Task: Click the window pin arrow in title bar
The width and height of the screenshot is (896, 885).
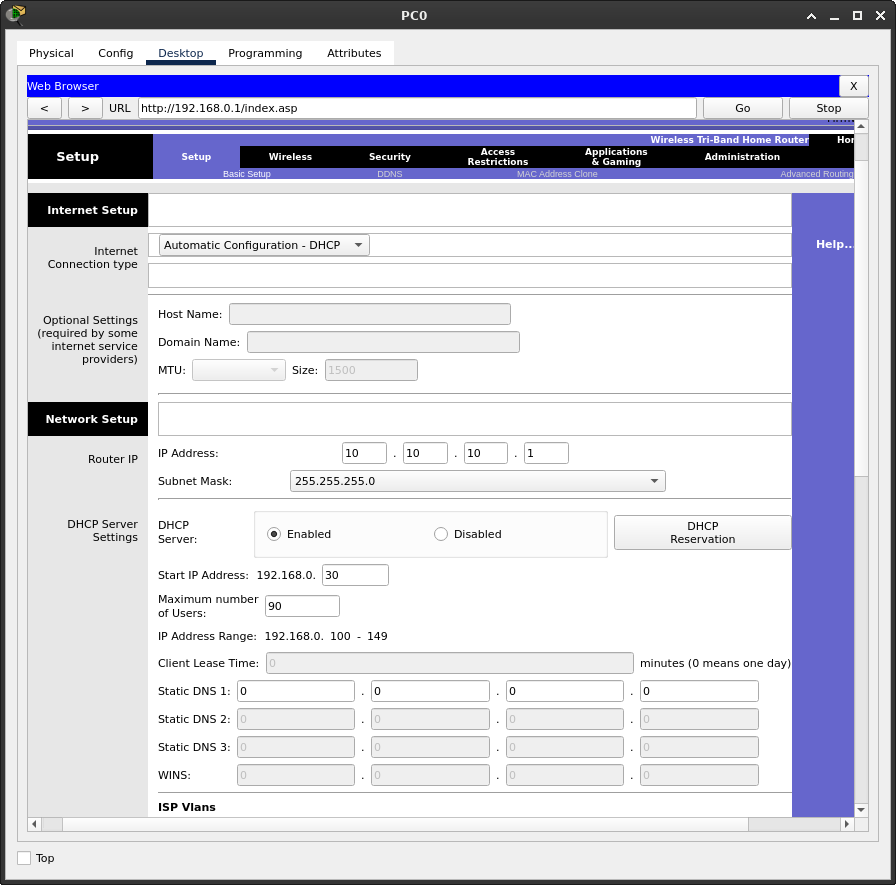Action: (x=812, y=16)
